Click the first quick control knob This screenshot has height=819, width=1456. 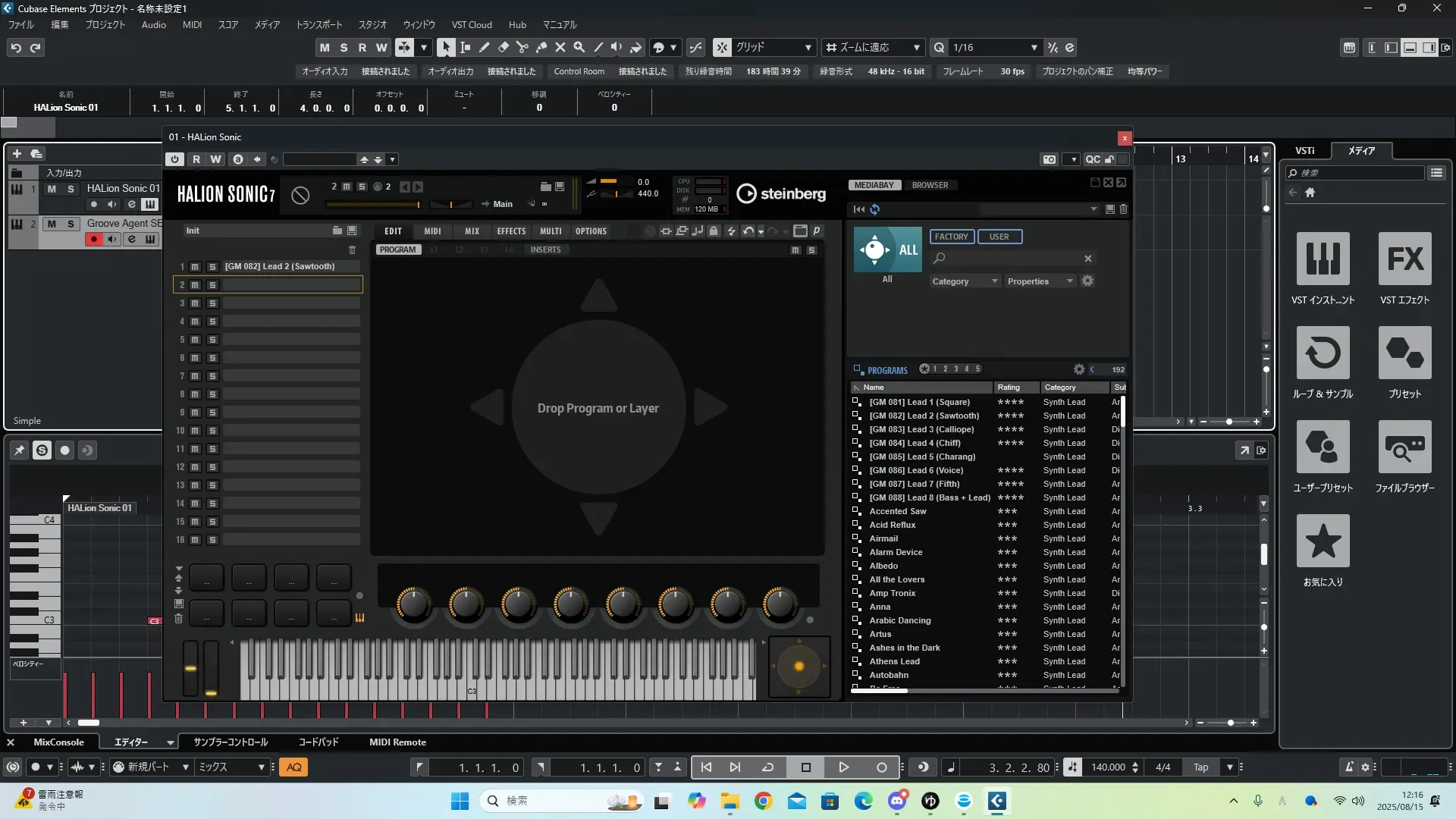click(413, 604)
